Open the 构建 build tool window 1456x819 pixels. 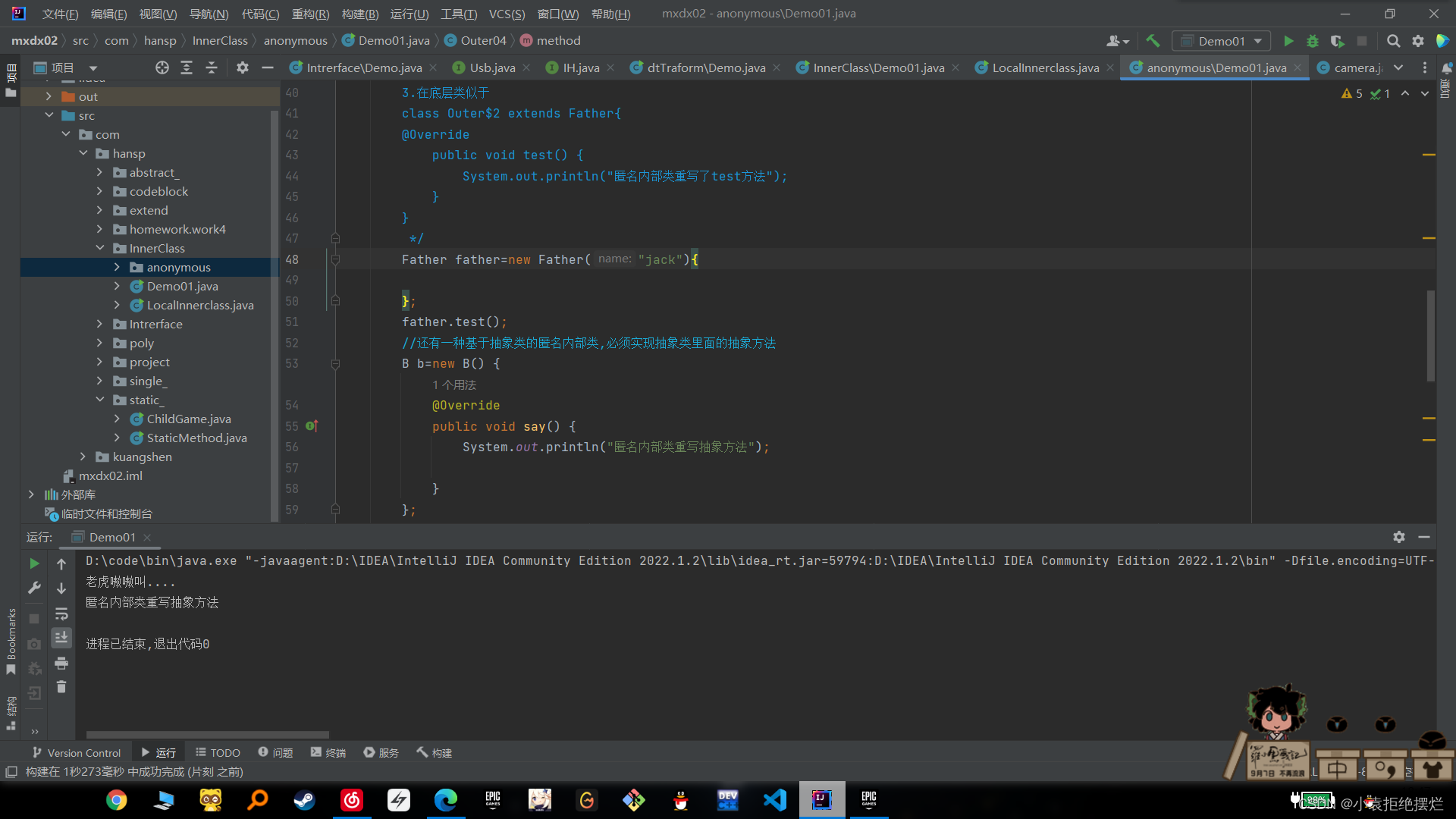click(x=435, y=753)
